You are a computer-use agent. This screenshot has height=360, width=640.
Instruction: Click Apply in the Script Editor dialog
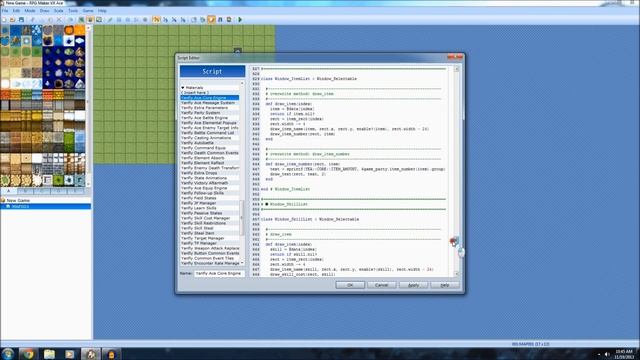click(413, 285)
